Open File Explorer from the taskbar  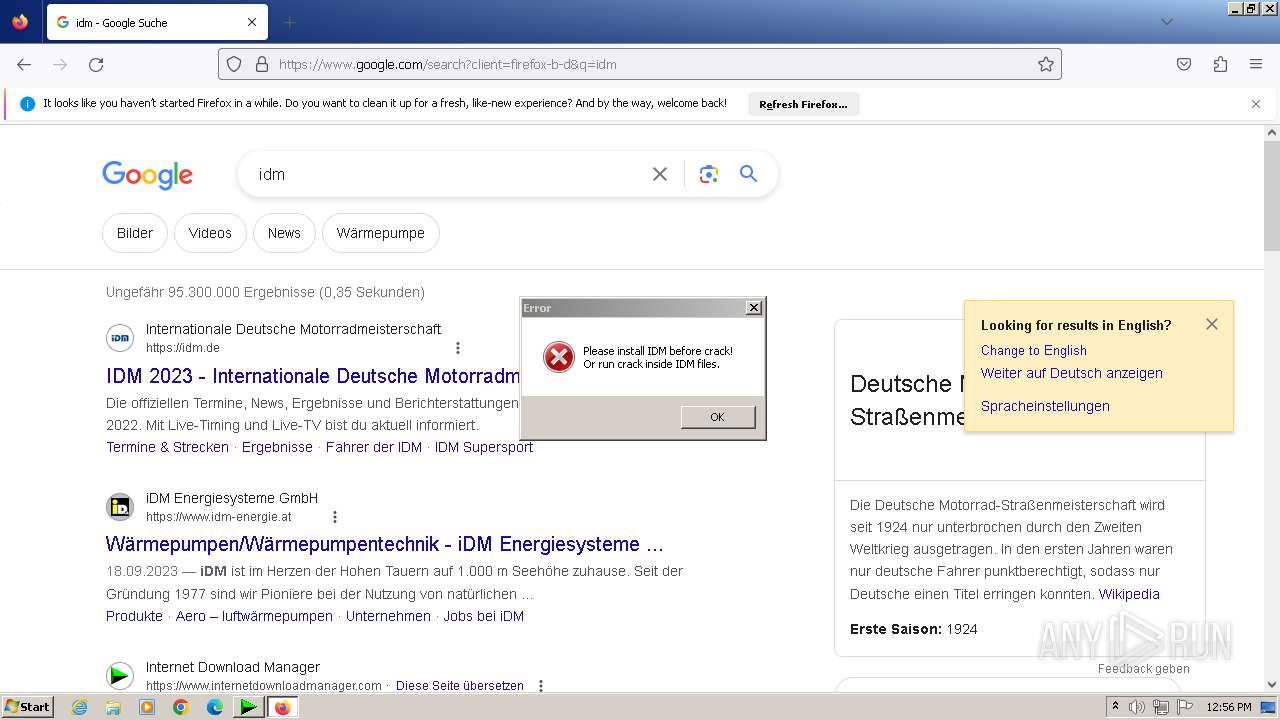coord(113,707)
